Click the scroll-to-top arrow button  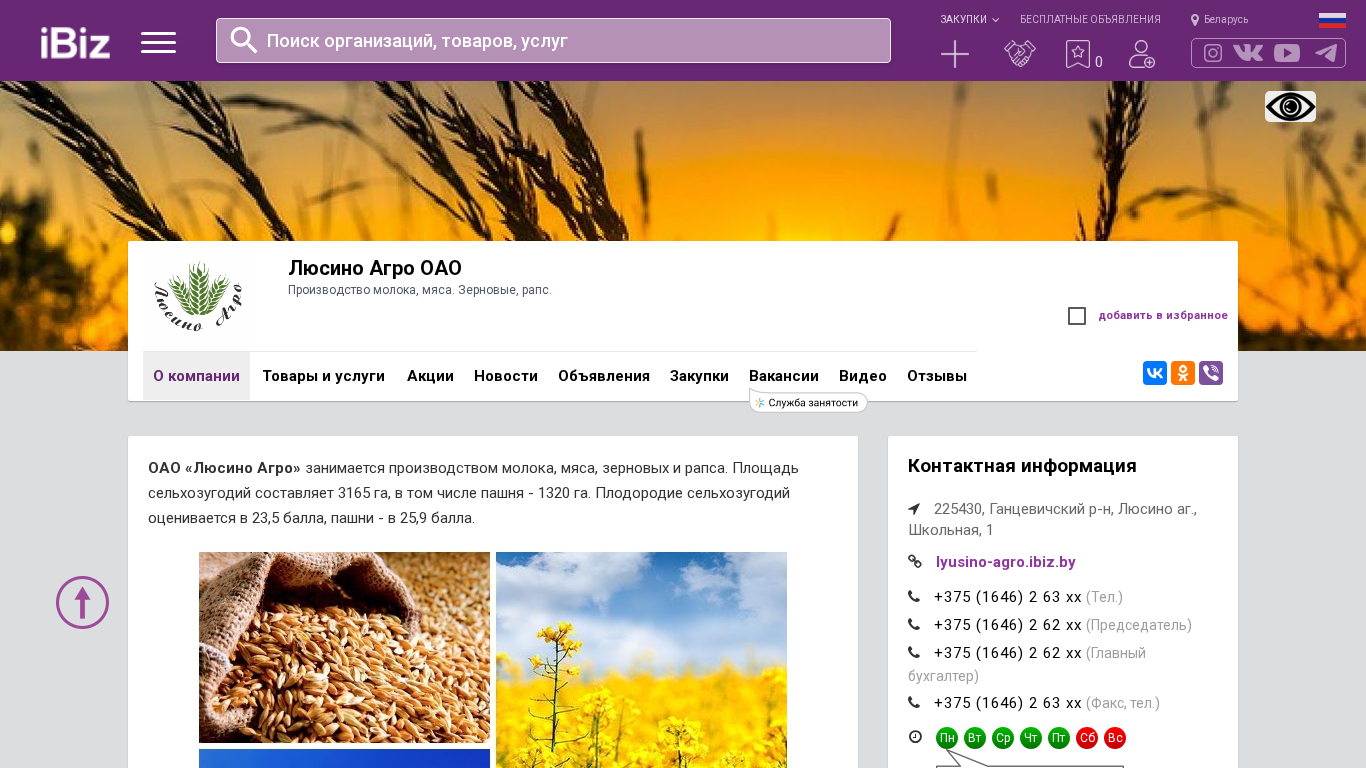coord(82,602)
